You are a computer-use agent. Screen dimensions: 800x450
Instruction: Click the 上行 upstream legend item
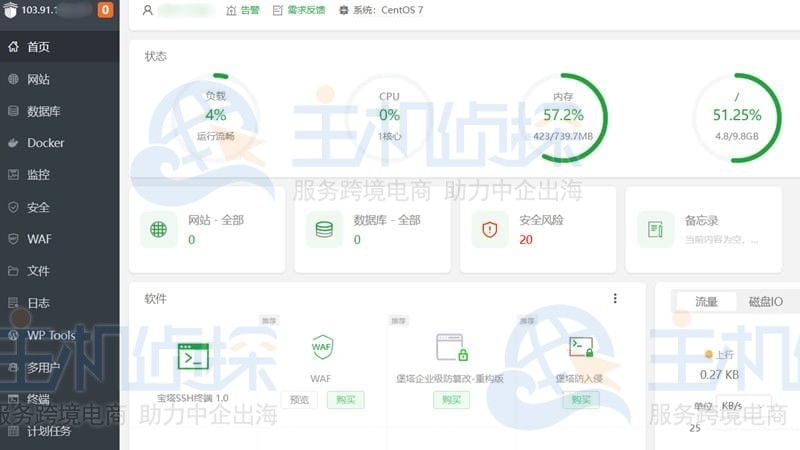[719, 354]
